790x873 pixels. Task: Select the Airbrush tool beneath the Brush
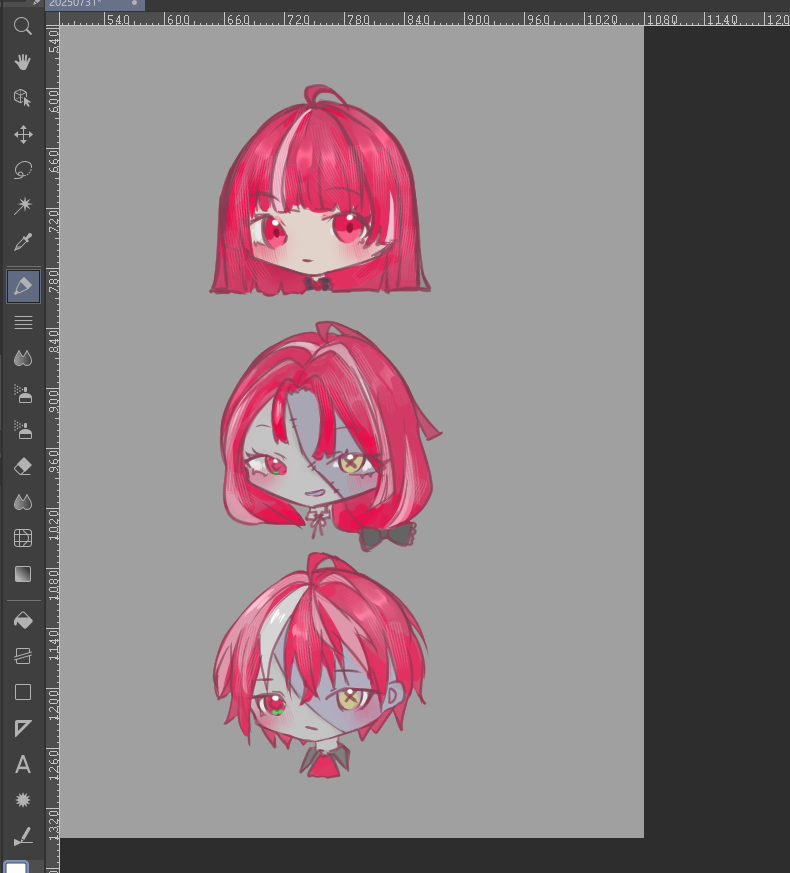23,394
